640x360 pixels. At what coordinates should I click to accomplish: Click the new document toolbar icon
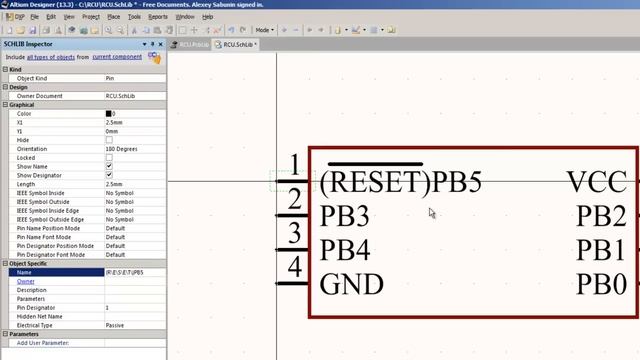(9, 30)
